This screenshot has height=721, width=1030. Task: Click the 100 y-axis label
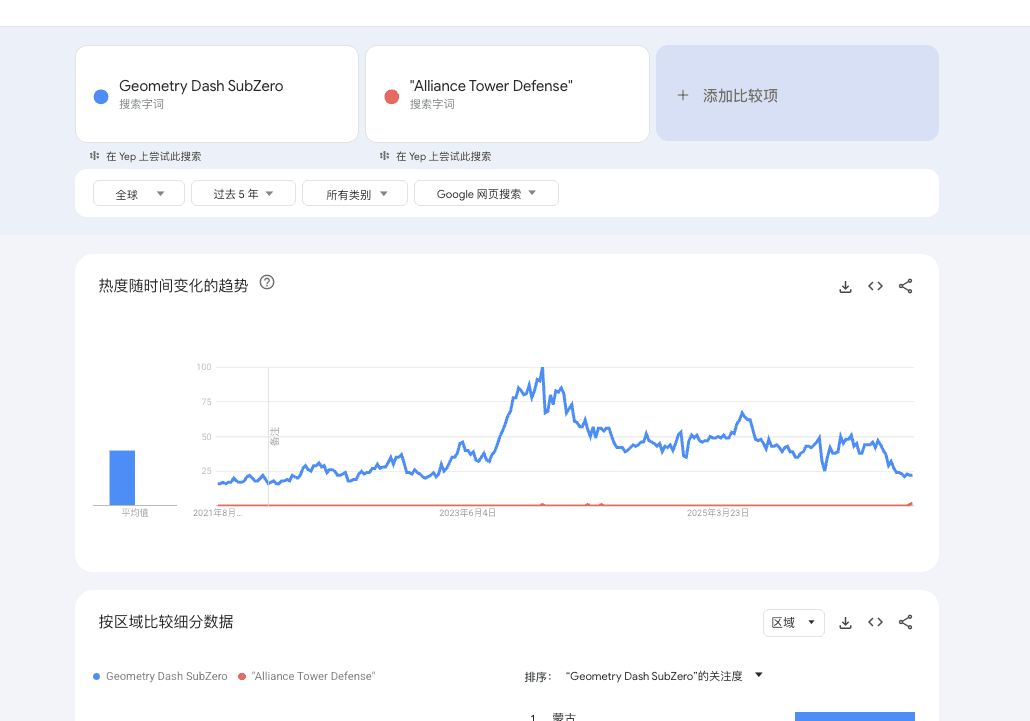click(x=204, y=367)
